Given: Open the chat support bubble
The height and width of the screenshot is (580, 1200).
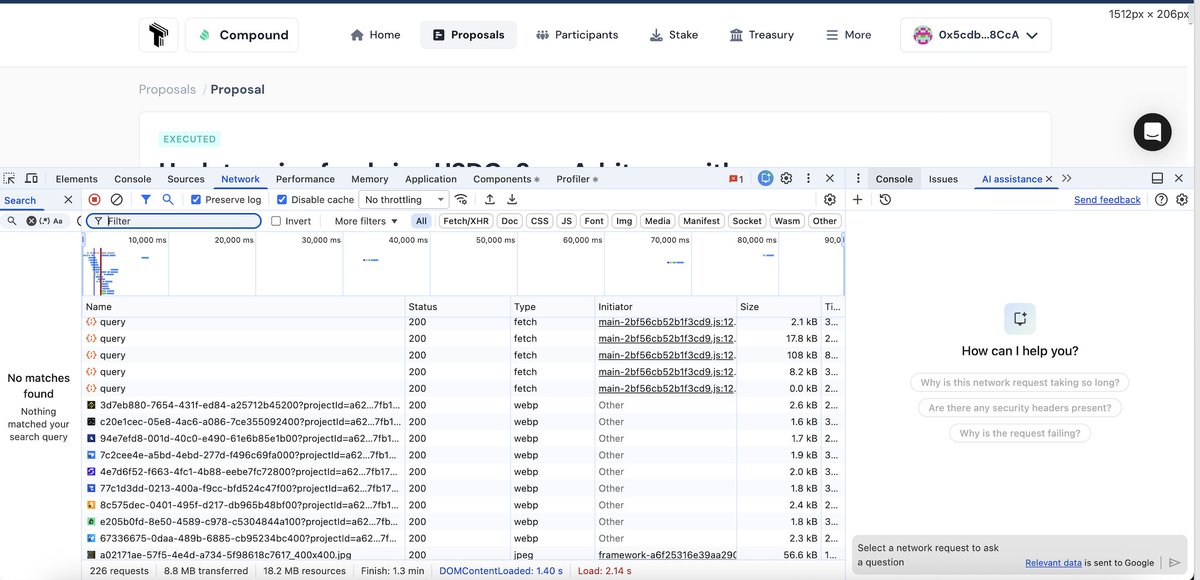Looking at the screenshot, I should click(x=1152, y=132).
